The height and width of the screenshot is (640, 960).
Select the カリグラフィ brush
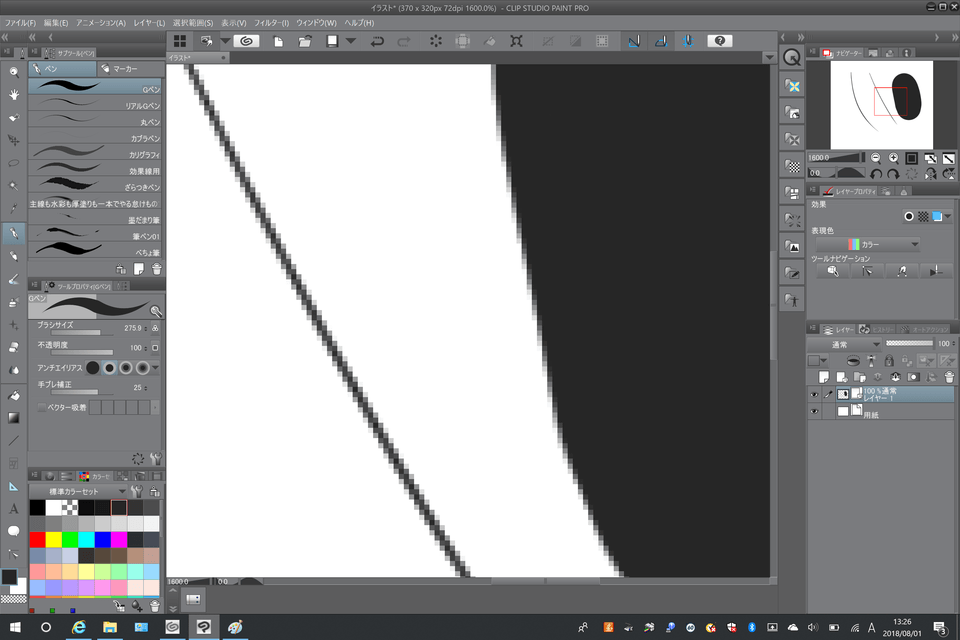pyautogui.click(x=95, y=155)
